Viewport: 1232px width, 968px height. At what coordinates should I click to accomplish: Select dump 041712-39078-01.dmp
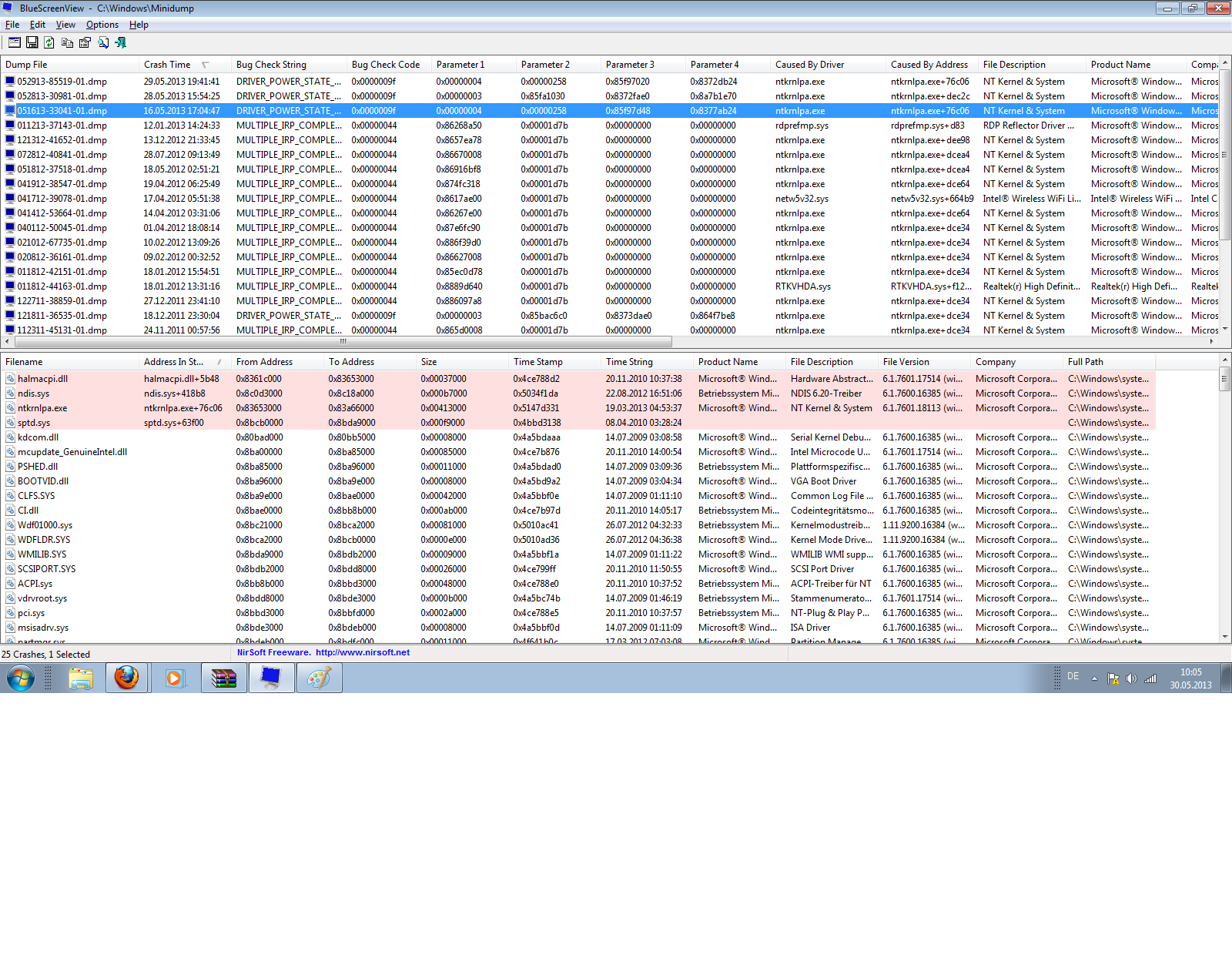[62, 199]
